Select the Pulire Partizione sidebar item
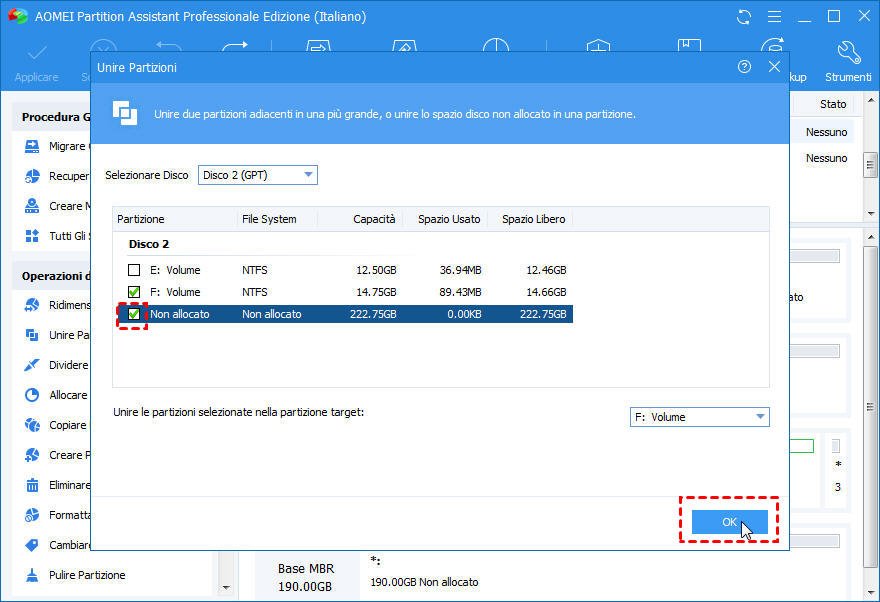 point(87,575)
